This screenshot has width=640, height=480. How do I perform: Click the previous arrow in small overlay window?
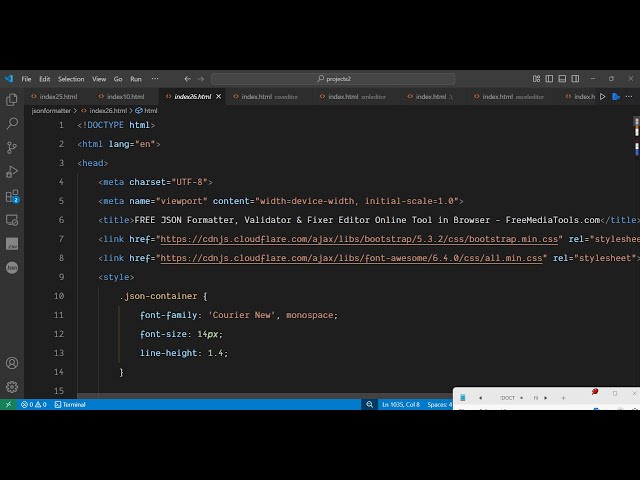pos(480,398)
